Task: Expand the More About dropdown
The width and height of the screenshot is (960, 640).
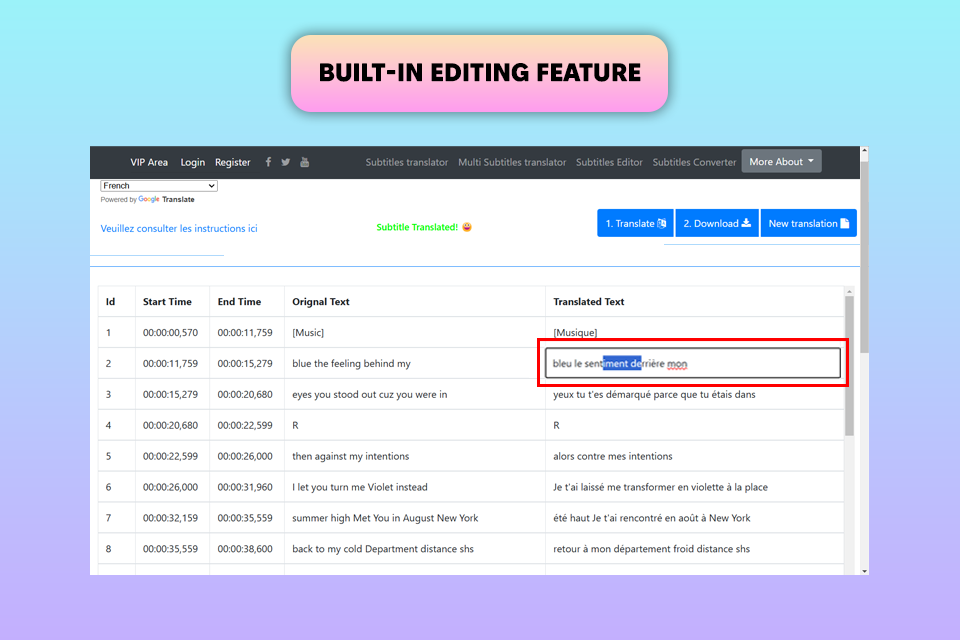Action: point(781,162)
